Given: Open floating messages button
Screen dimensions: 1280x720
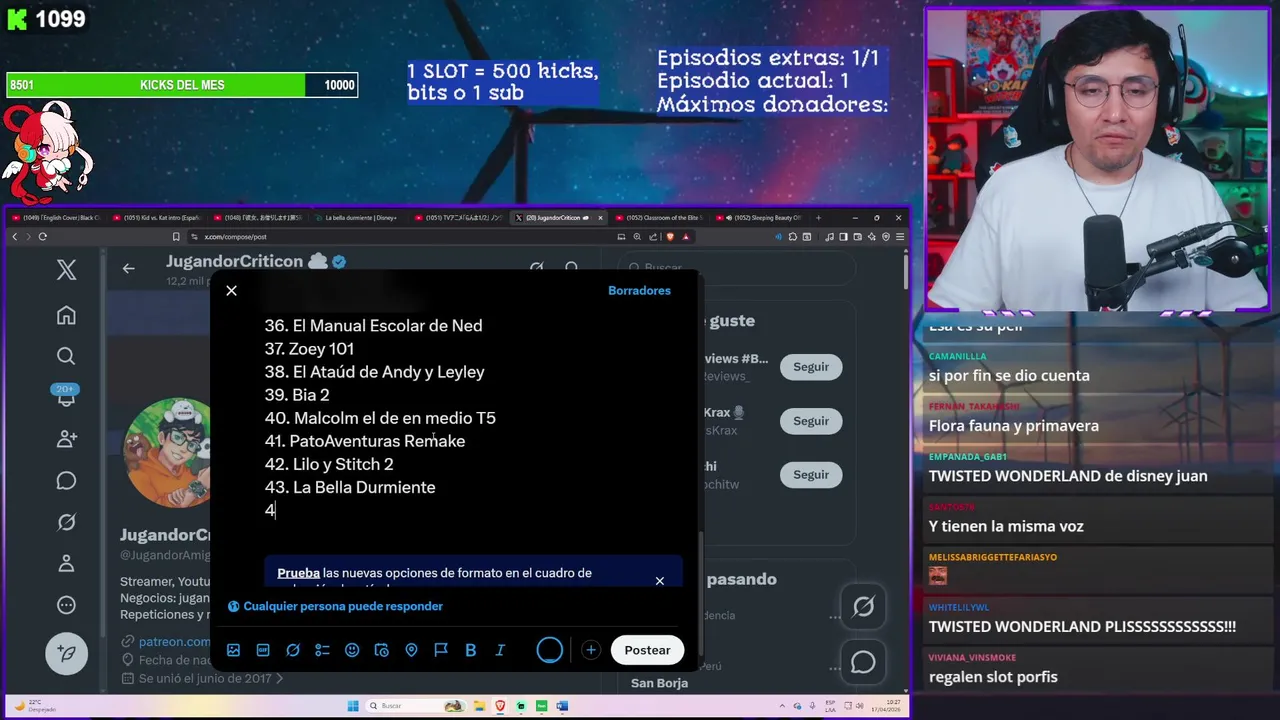Looking at the screenshot, I should 863,663.
